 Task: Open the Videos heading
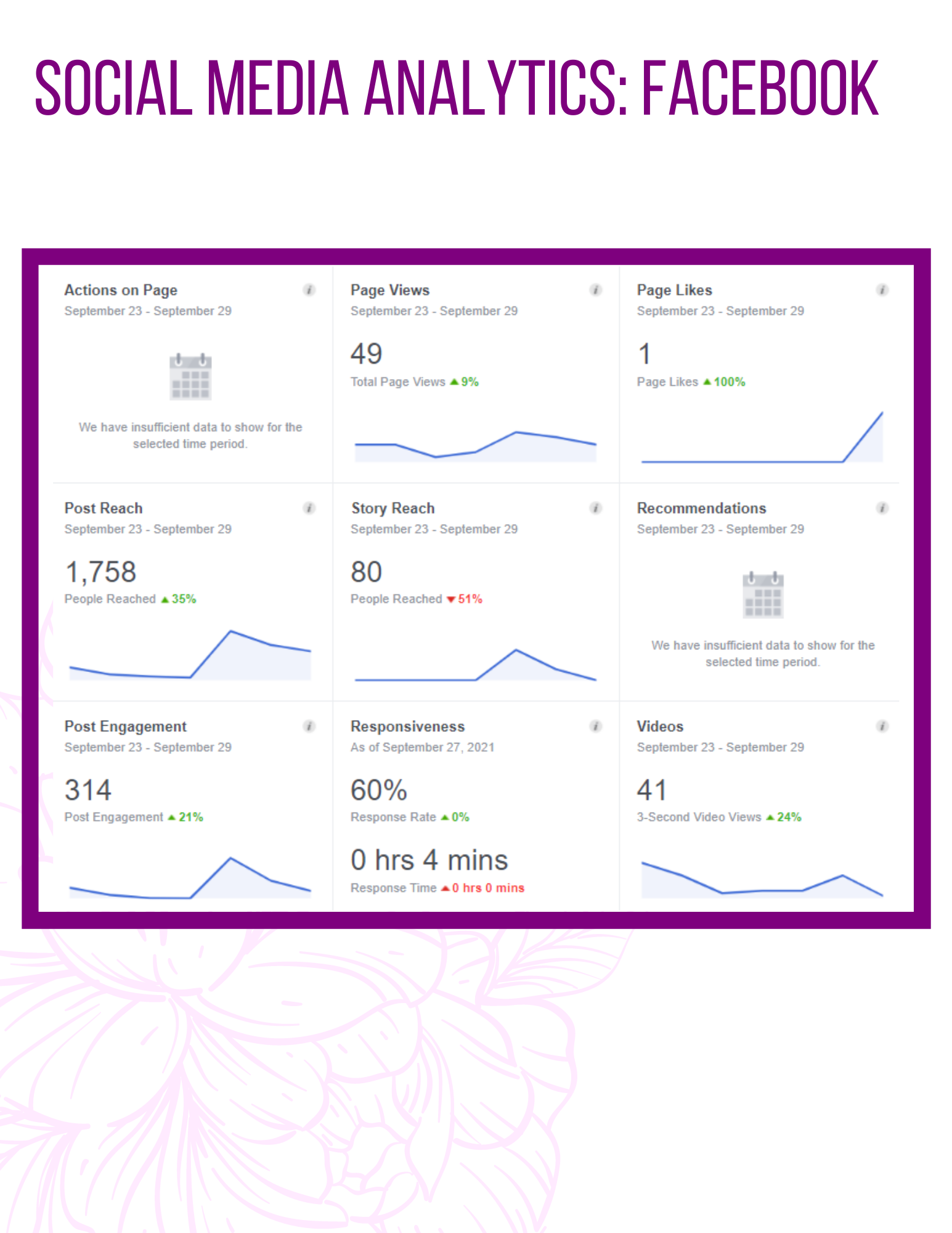(x=660, y=726)
